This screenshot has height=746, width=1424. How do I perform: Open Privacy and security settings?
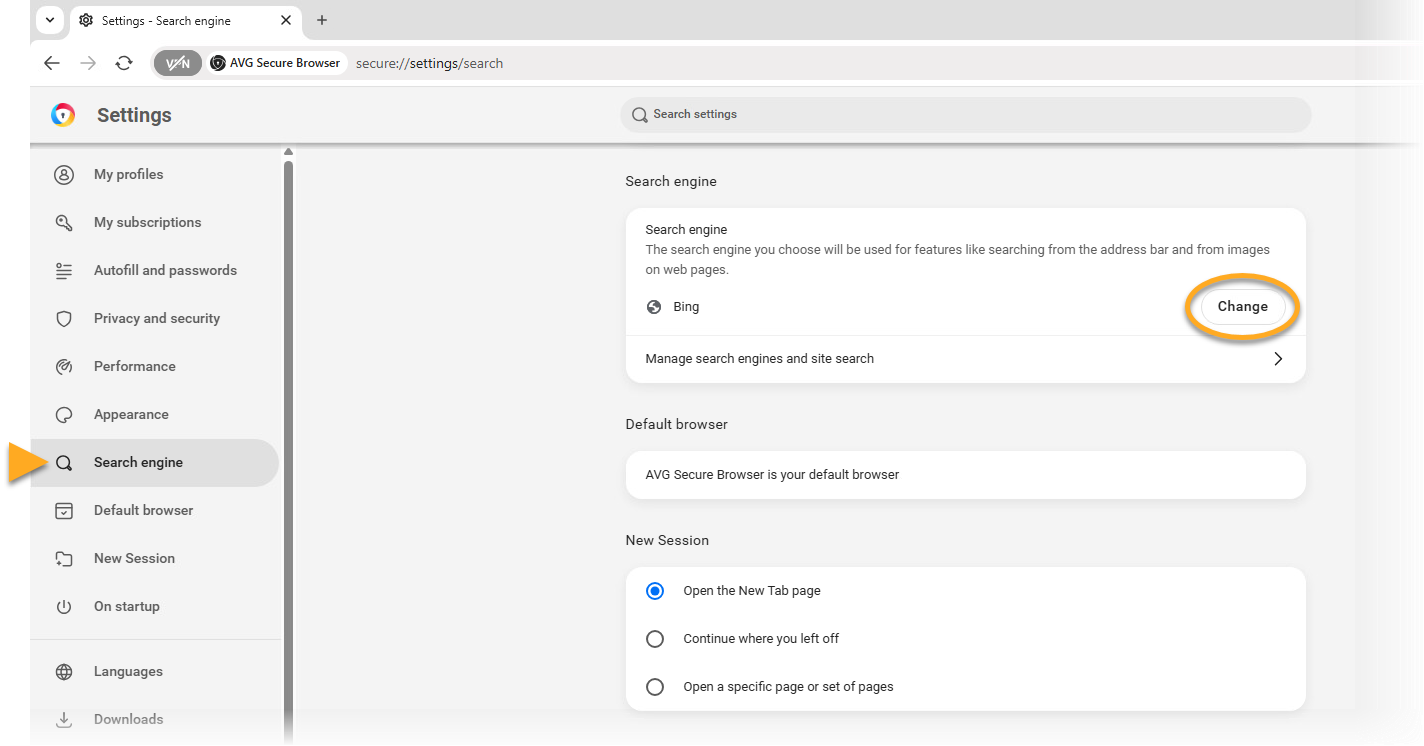[156, 318]
